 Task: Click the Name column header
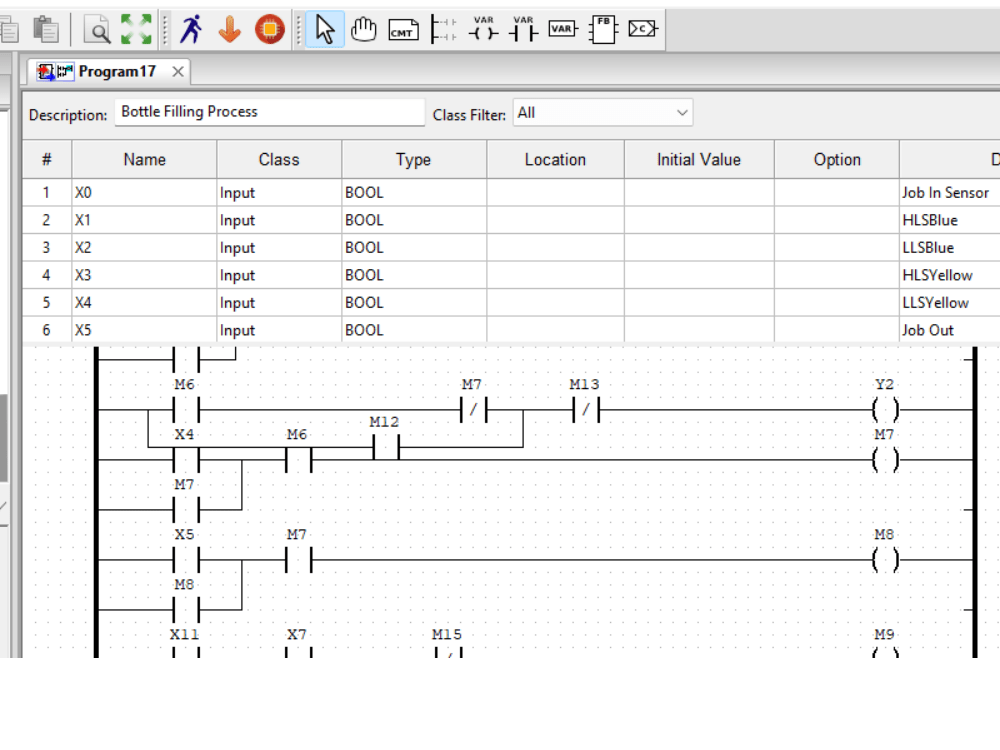[x=144, y=159]
